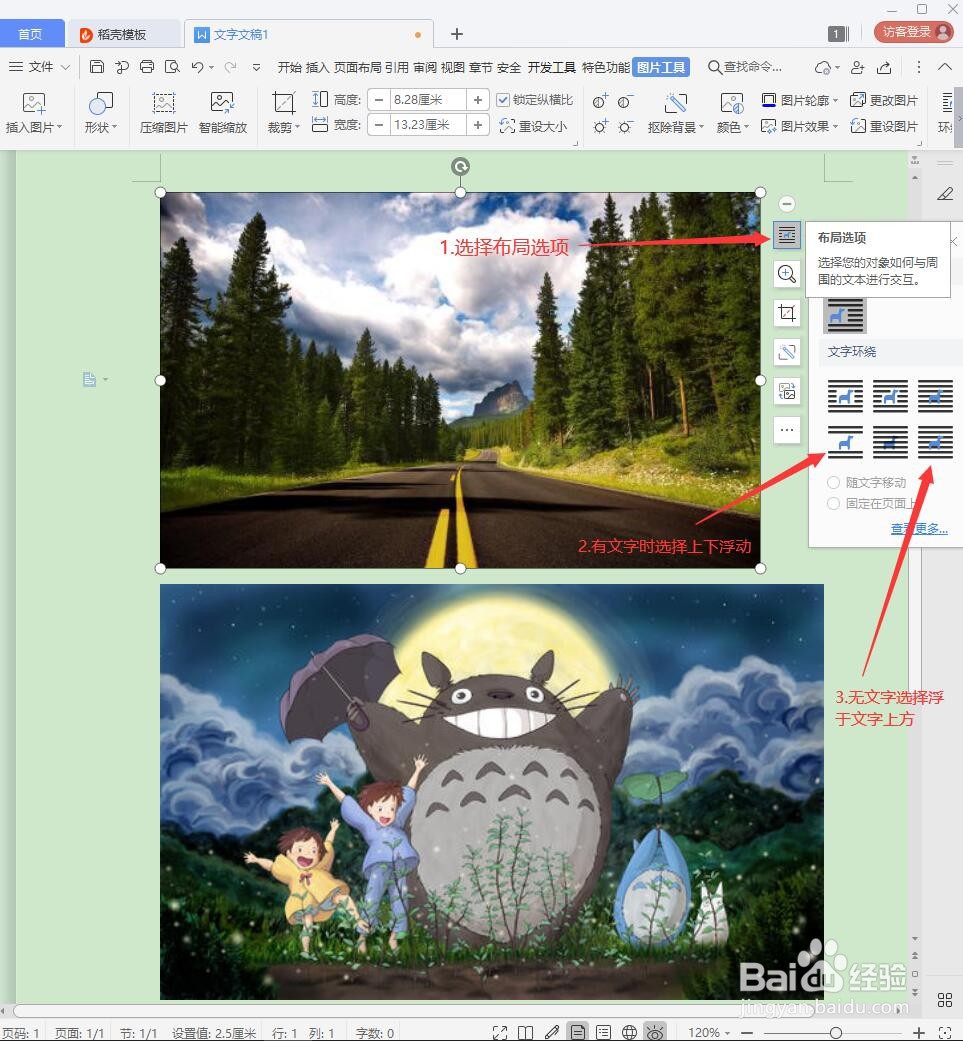Click the Save icon in quick access toolbar
The width and height of the screenshot is (963, 1041).
(x=97, y=66)
